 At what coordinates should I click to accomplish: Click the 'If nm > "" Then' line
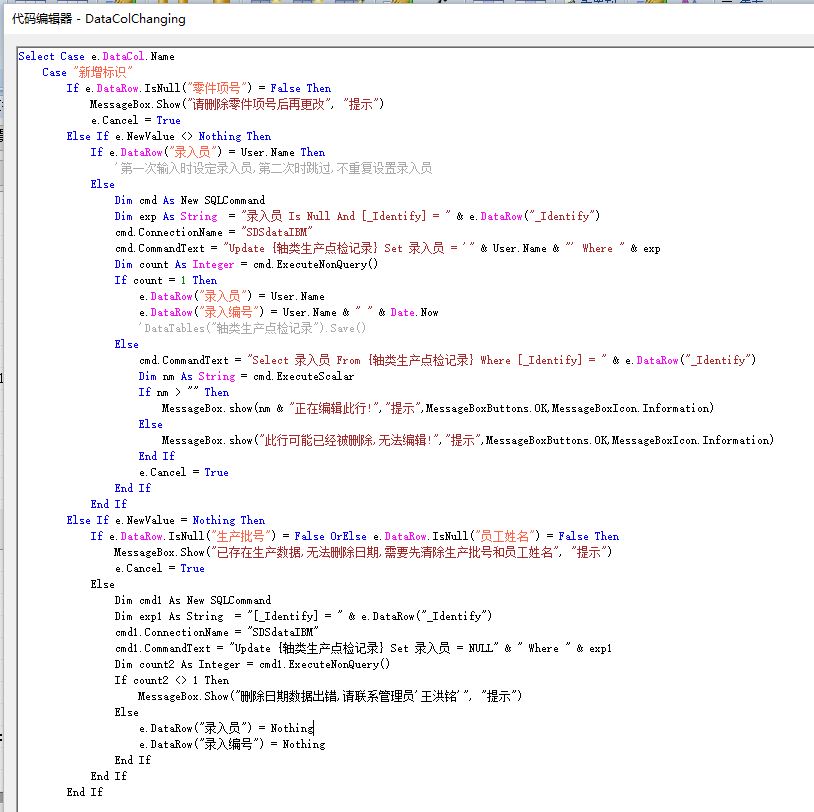click(184, 393)
